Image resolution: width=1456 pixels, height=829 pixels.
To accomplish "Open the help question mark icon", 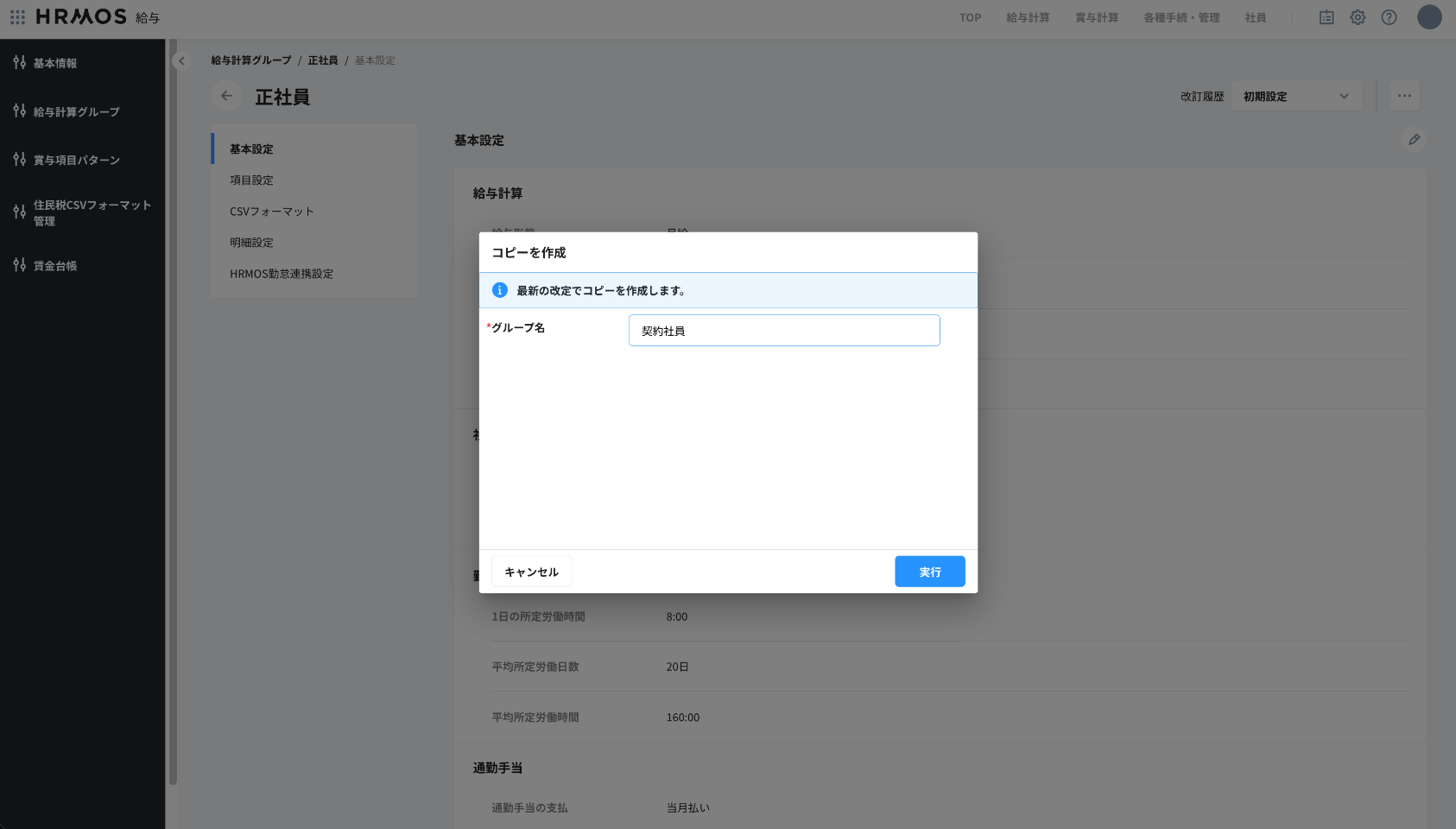I will click(1389, 17).
